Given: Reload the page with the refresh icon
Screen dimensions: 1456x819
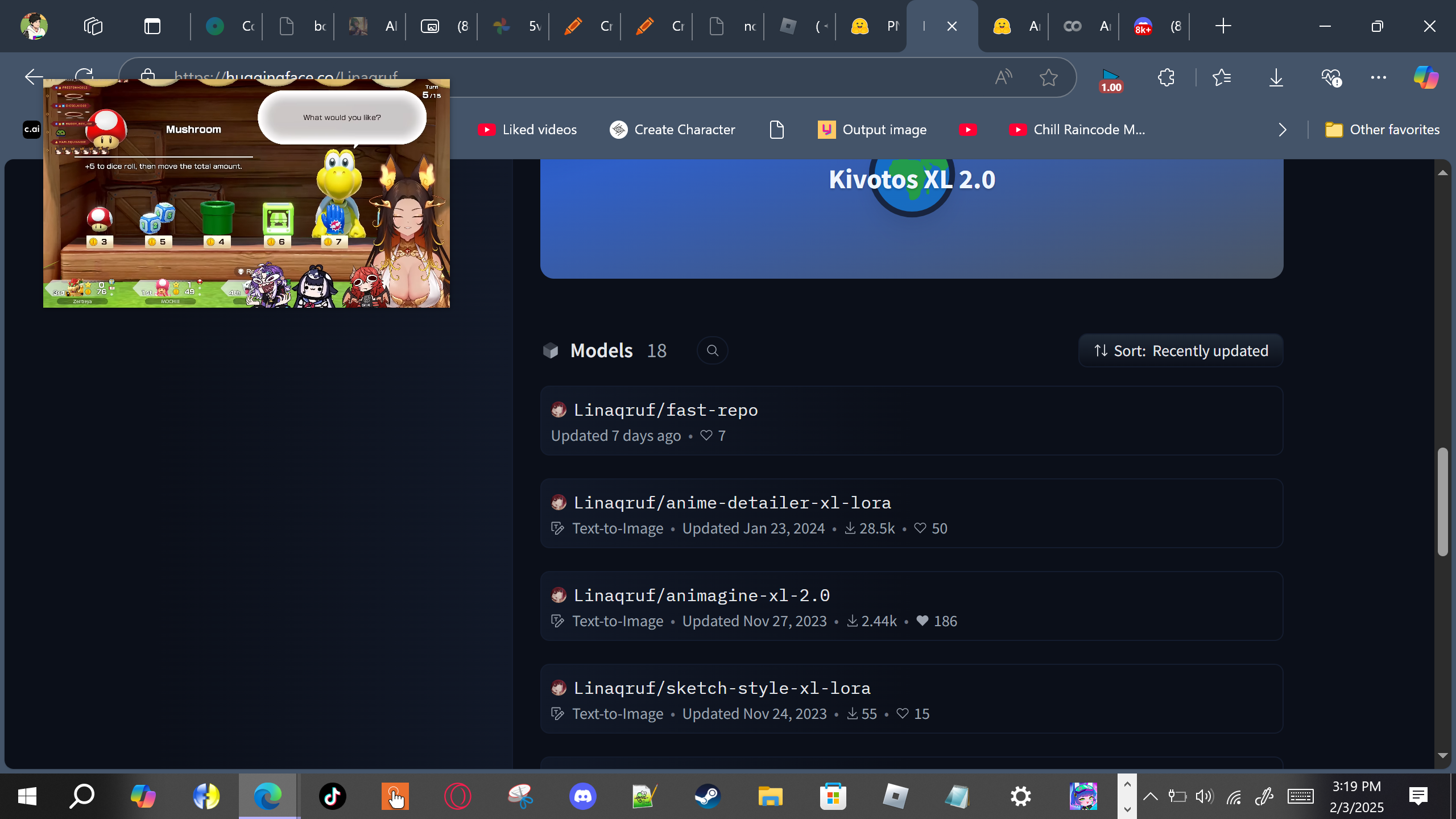Looking at the screenshot, I should [84, 74].
